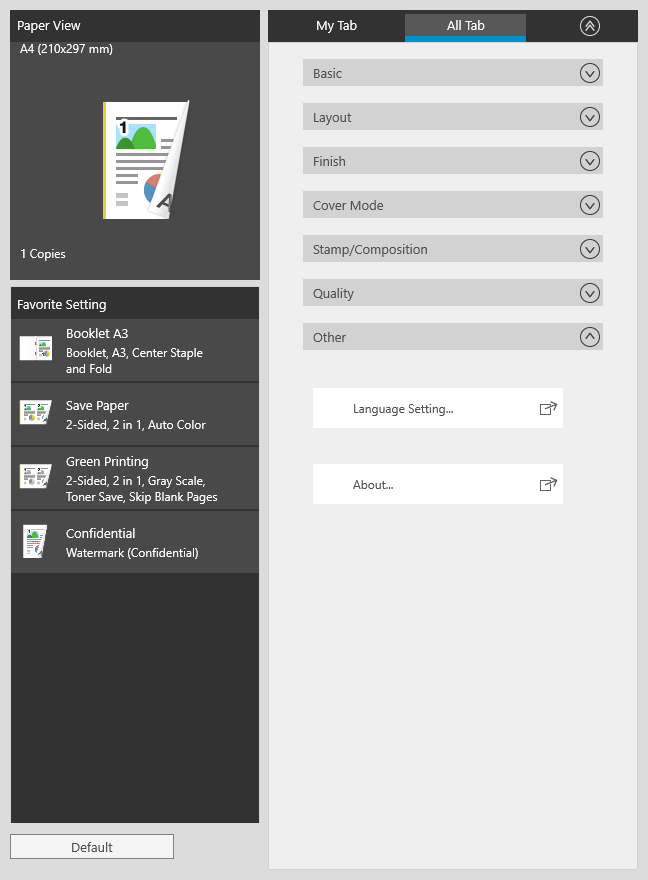Click the Paper View header
The height and width of the screenshot is (880, 648).
tap(135, 26)
